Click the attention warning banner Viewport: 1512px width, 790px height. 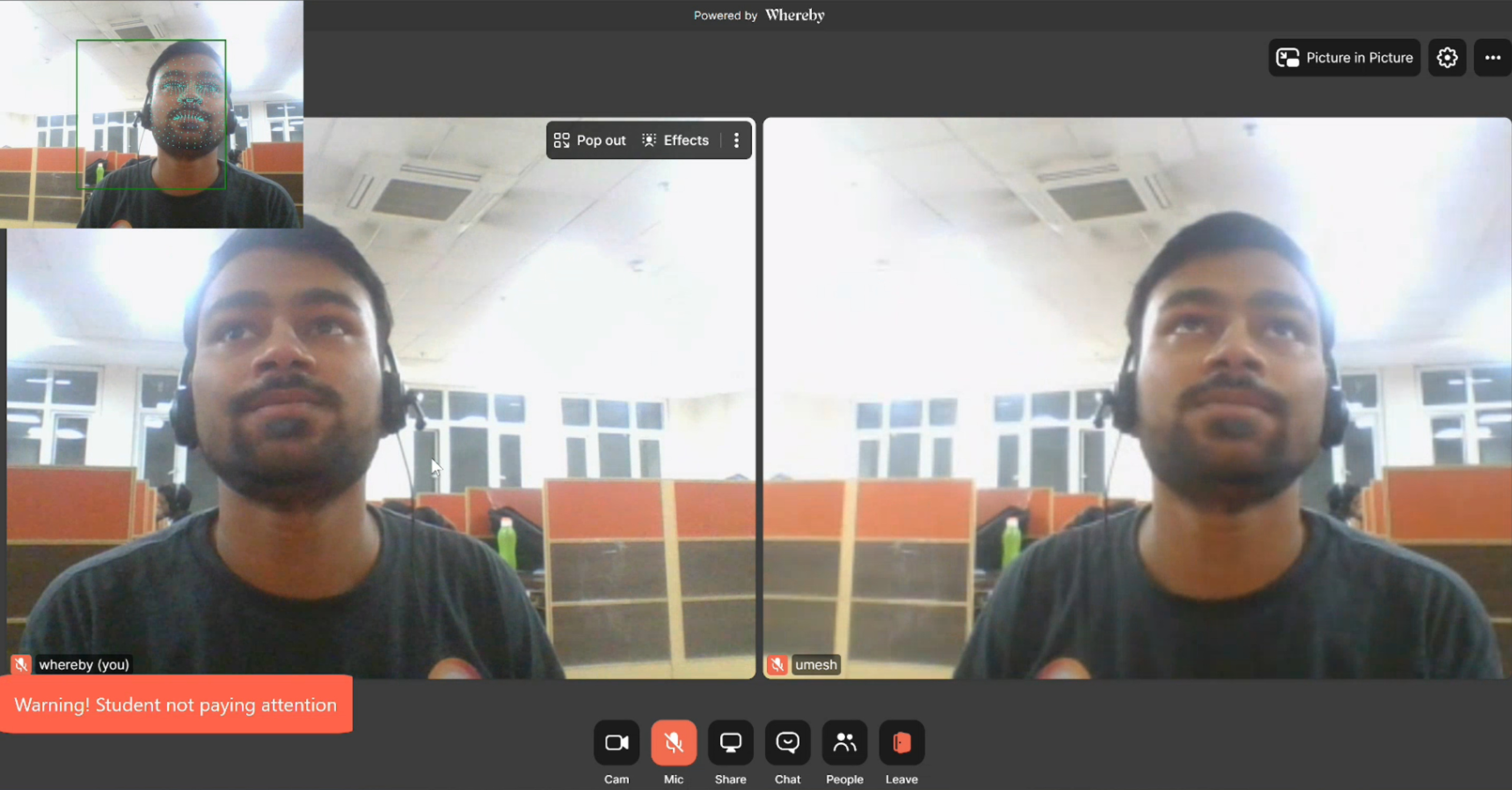(176, 705)
